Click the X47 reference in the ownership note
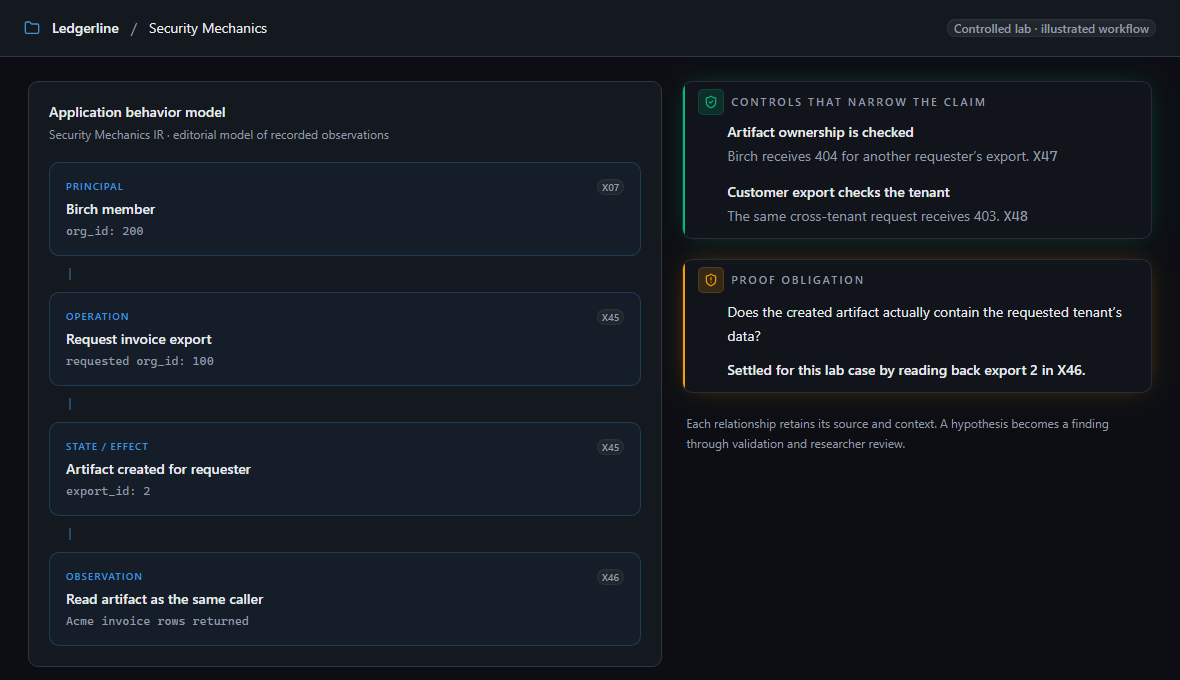The image size is (1180, 680). click(1045, 156)
